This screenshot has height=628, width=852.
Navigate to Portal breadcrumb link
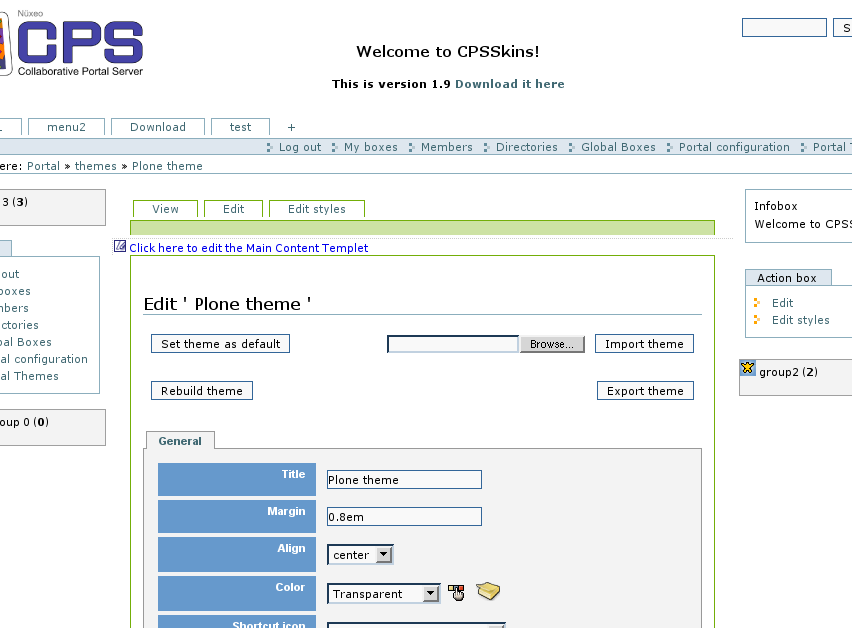click(x=43, y=166)
